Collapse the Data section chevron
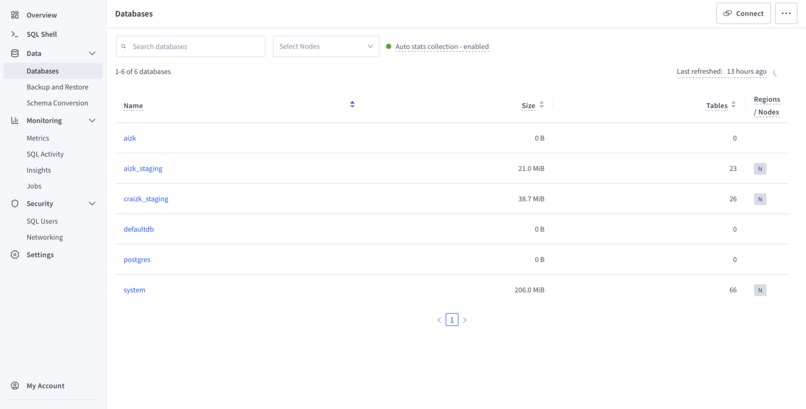806x409 pixels. pos(92,53)
